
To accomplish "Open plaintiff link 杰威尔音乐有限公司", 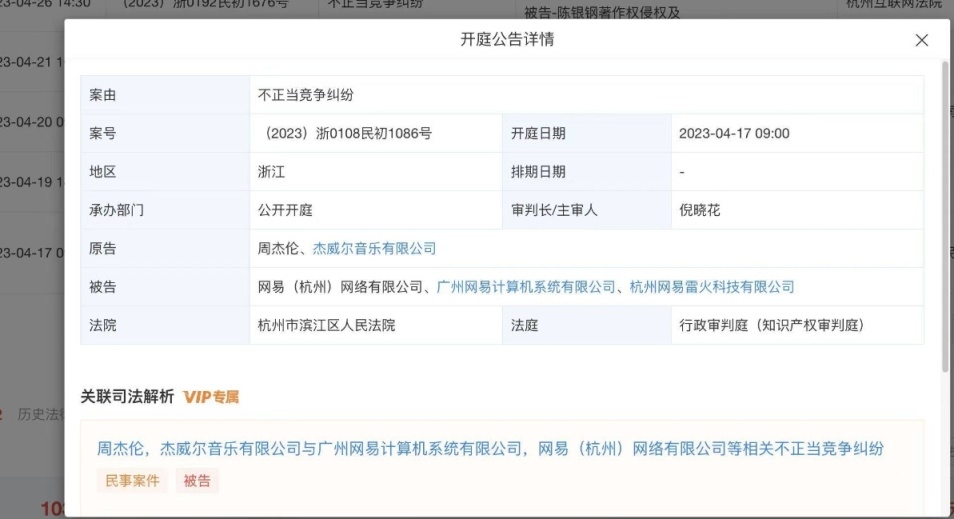I will pyautogui.click(x=374, y=248).
